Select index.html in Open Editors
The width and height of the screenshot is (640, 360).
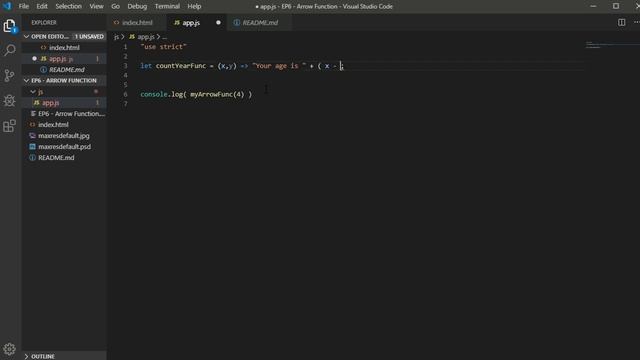pyautogui.click(x=64, y=48)
